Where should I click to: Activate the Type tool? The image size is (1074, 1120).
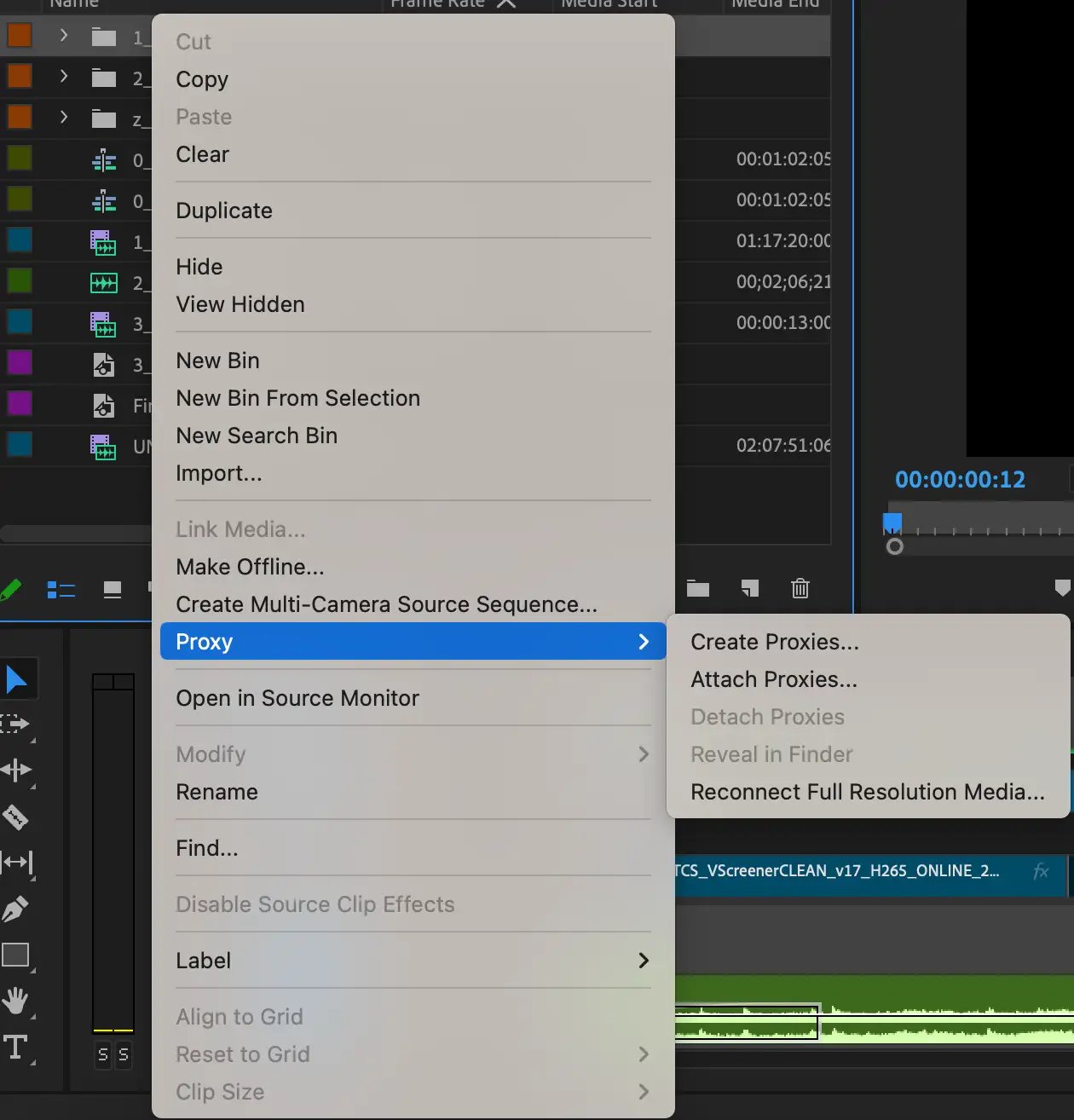click(x=17, y=1047)
